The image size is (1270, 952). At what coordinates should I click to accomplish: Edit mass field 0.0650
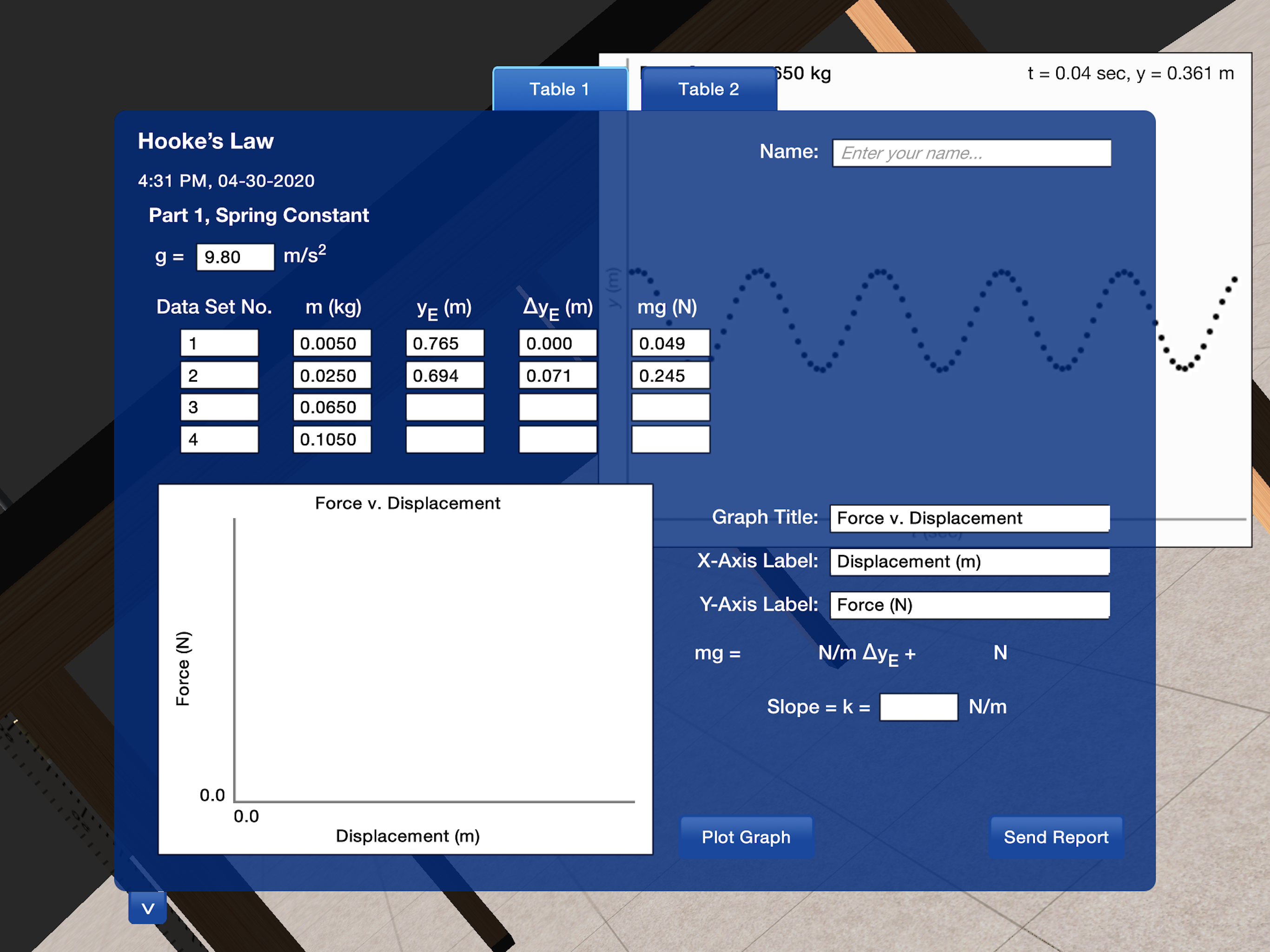click(332, 407)
